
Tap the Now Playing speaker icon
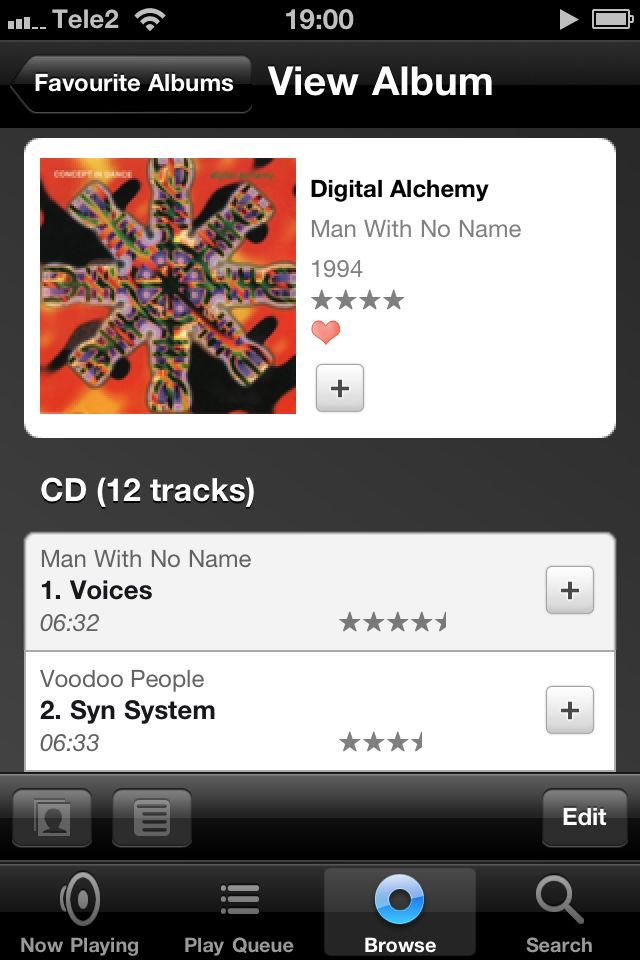tap(80, 899)
